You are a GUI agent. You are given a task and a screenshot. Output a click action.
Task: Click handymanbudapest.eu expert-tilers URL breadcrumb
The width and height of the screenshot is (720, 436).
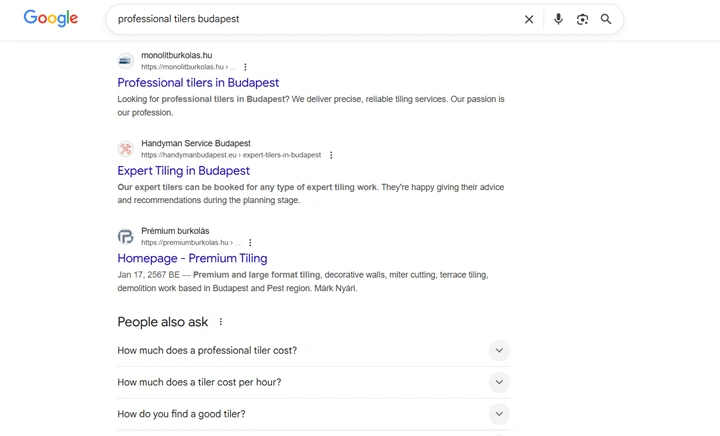click(x=231, y=155)
